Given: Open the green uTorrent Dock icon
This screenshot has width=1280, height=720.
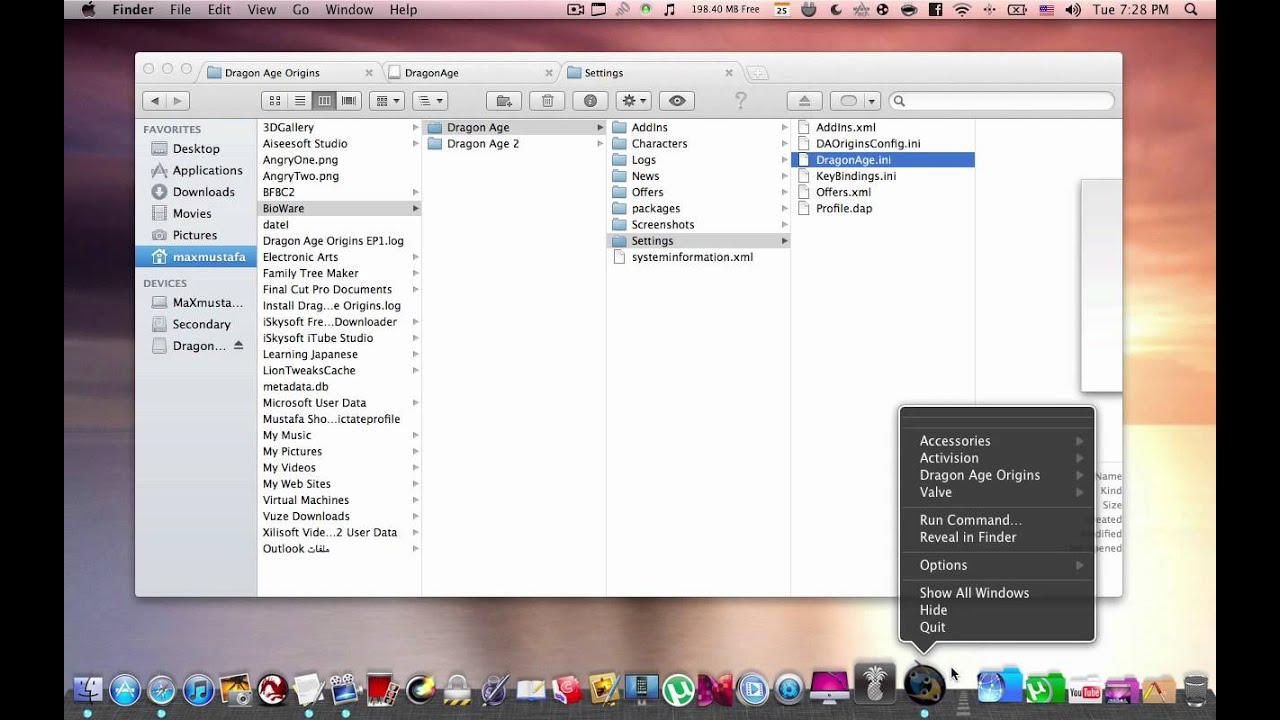Looking at the screenshot, I should pyautogui.click(x=679, y=689).
